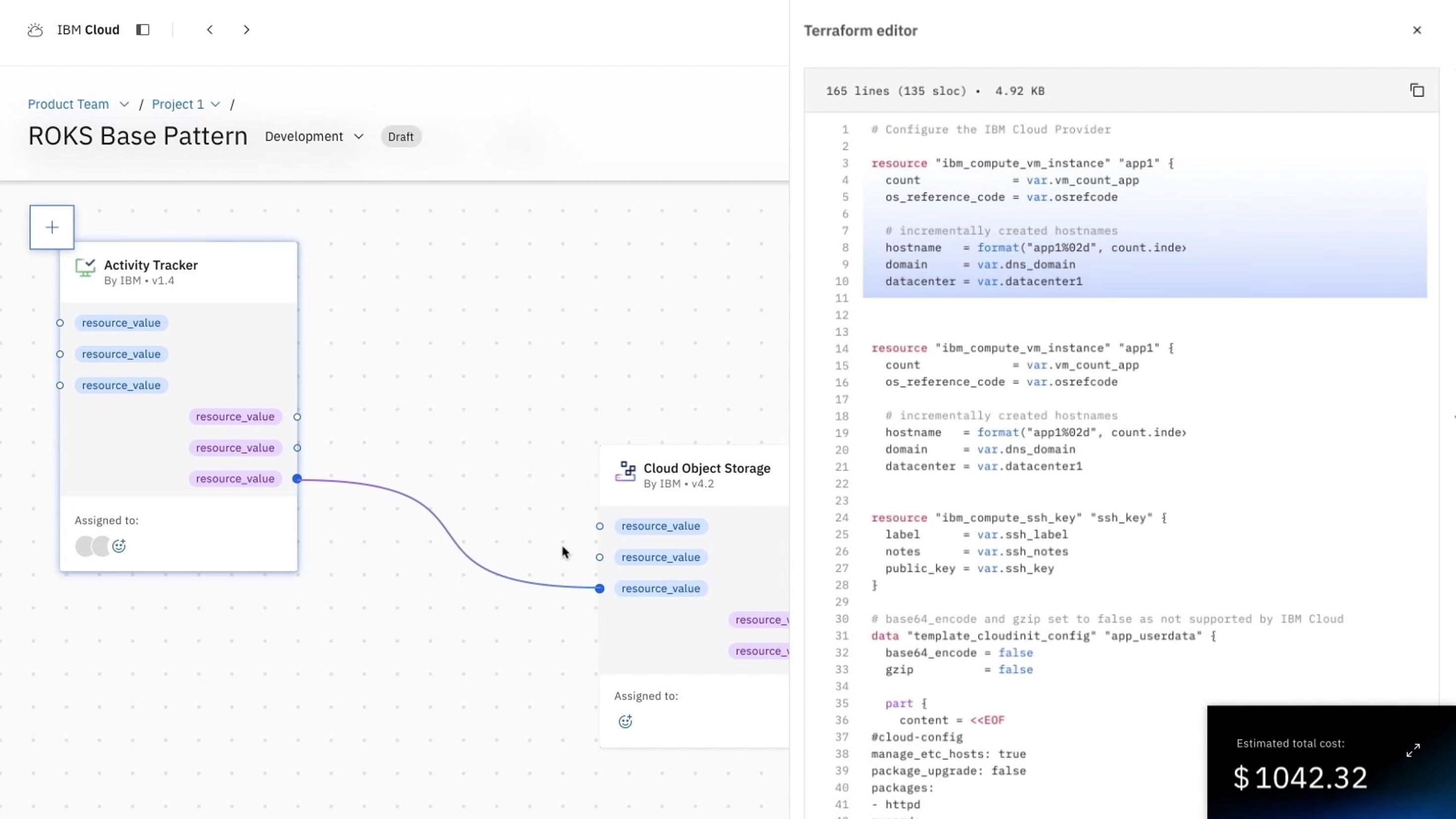Click the Activity Tracker service icon
Screen dimensions: 1456x819
(x=85, y=267)
